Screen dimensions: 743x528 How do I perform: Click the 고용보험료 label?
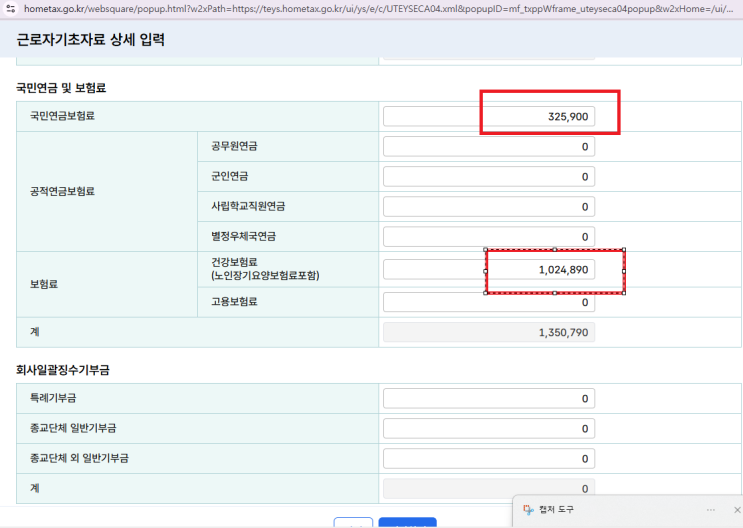point(235,301)
